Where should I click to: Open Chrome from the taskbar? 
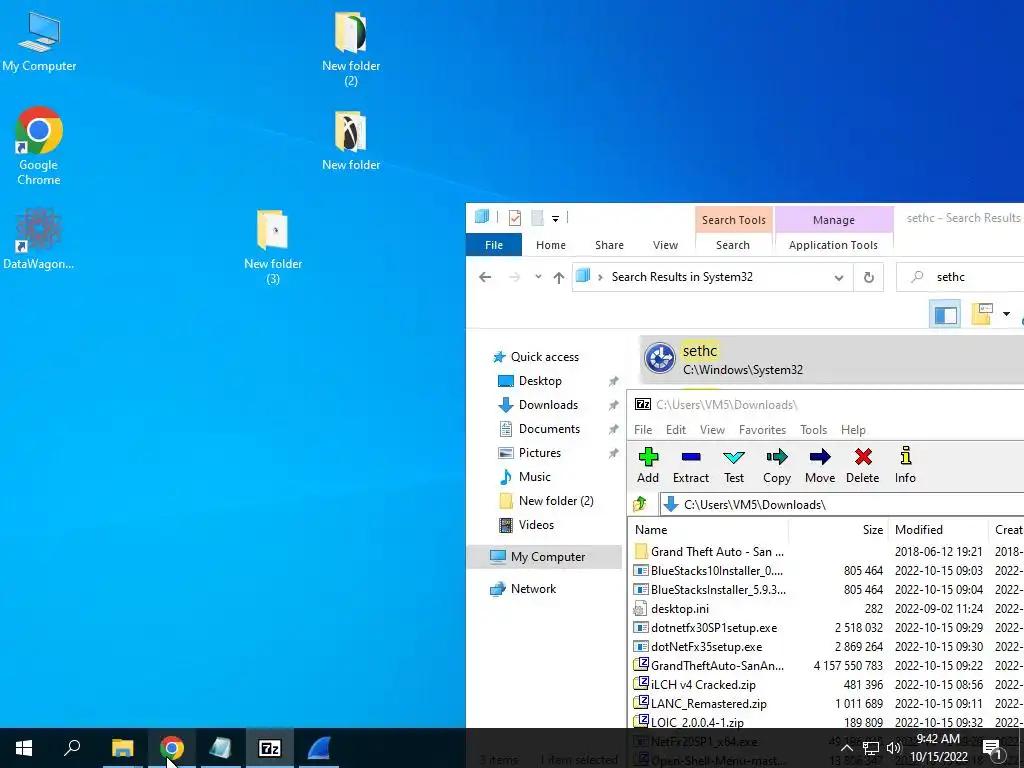(x=171, y=748)
